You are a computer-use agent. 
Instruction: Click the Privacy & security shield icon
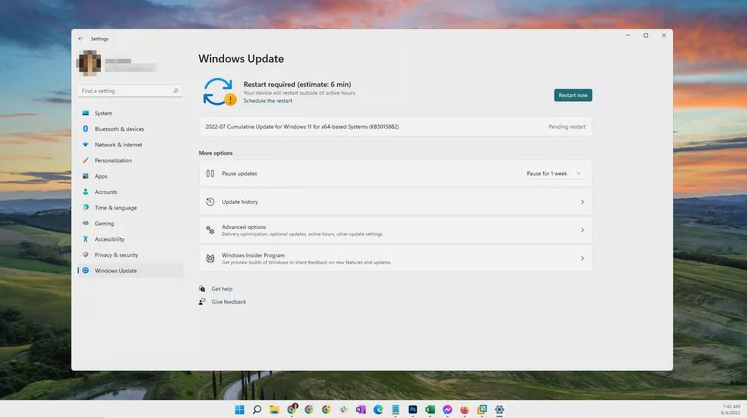86,255
